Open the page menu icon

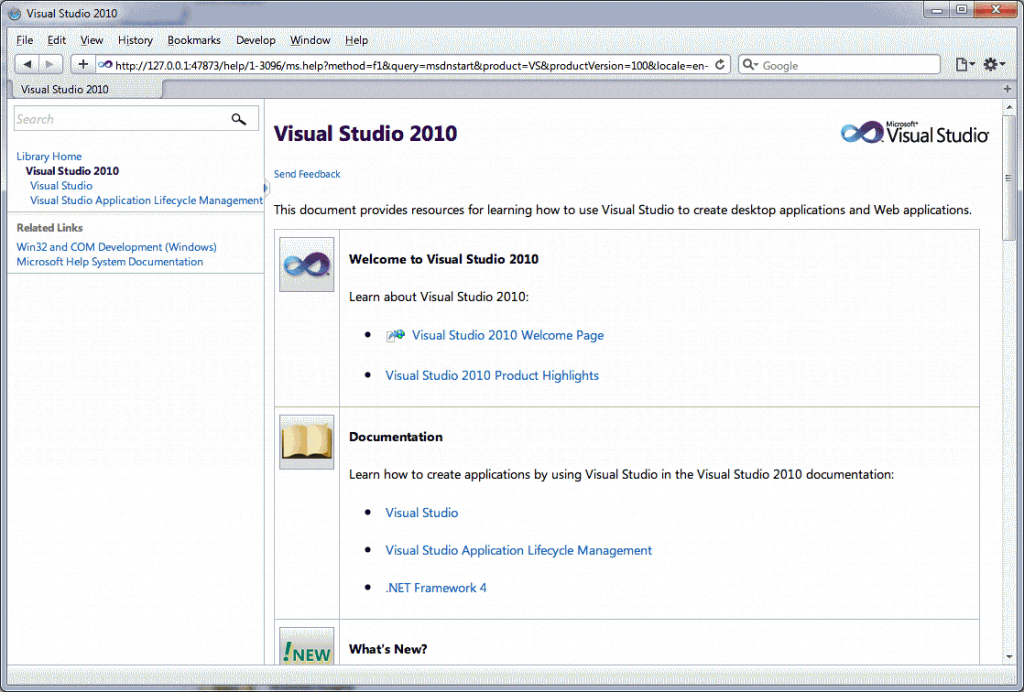coord(965,65)
